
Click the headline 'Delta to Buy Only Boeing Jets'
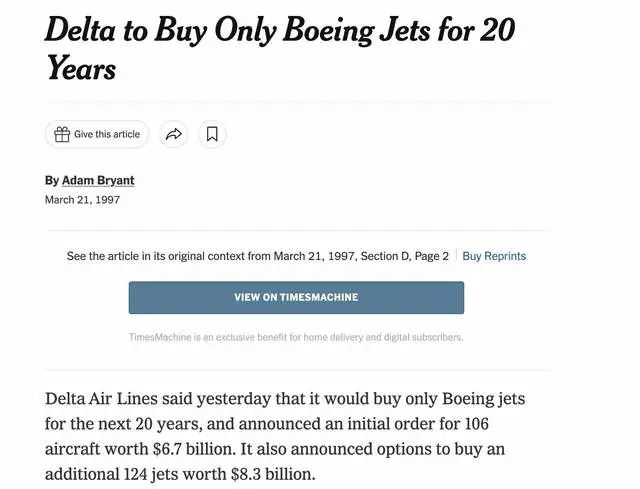(279, 30)
